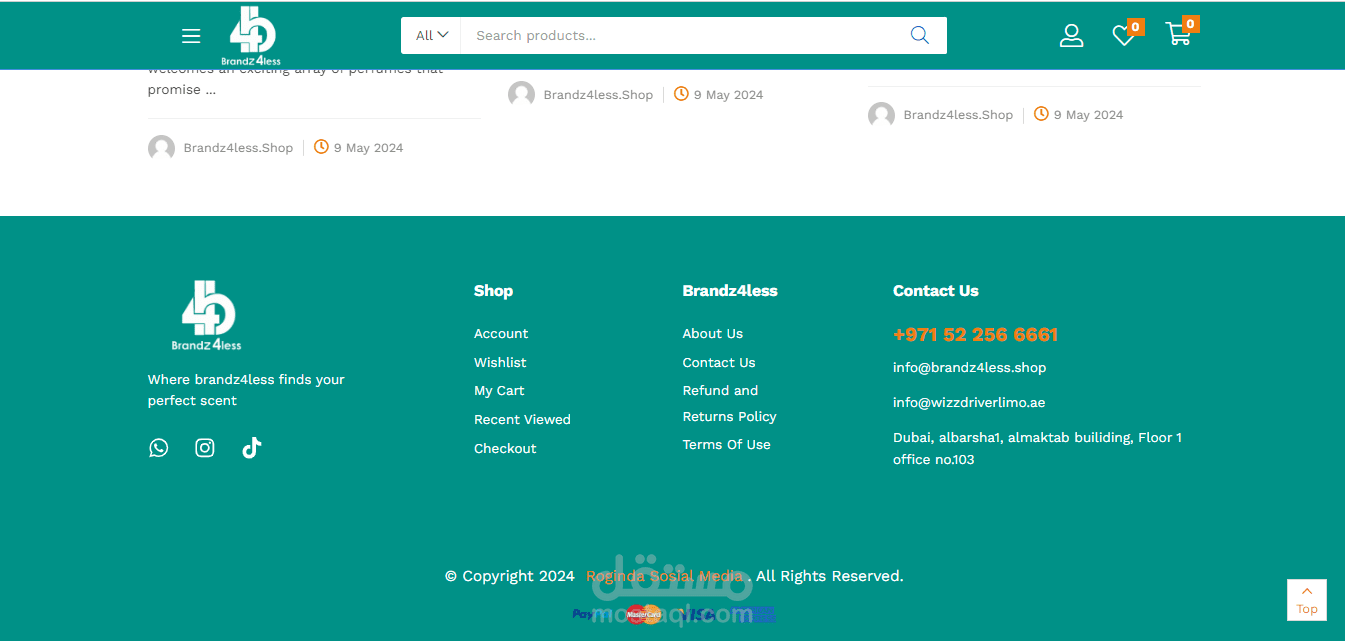Image resolution: width=1345 pixels, height=641 pixels.
Task: Open the My Cart link
Action: click(x=499, y=391)
